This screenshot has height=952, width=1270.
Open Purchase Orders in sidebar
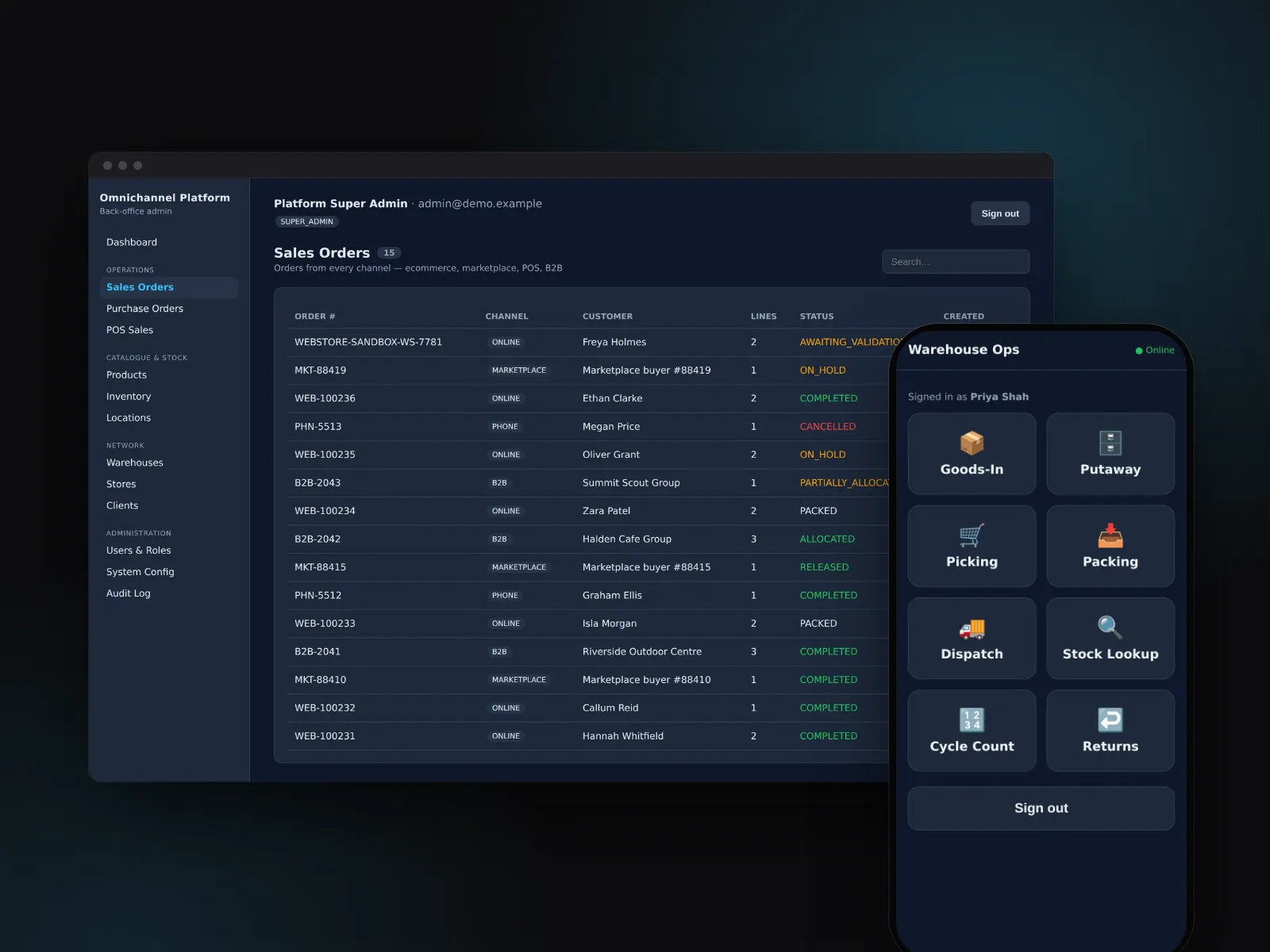[x=144, y=309]
